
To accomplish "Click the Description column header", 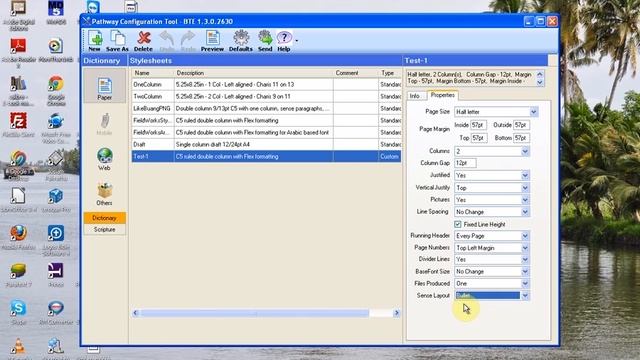I will tap(253, 73).
